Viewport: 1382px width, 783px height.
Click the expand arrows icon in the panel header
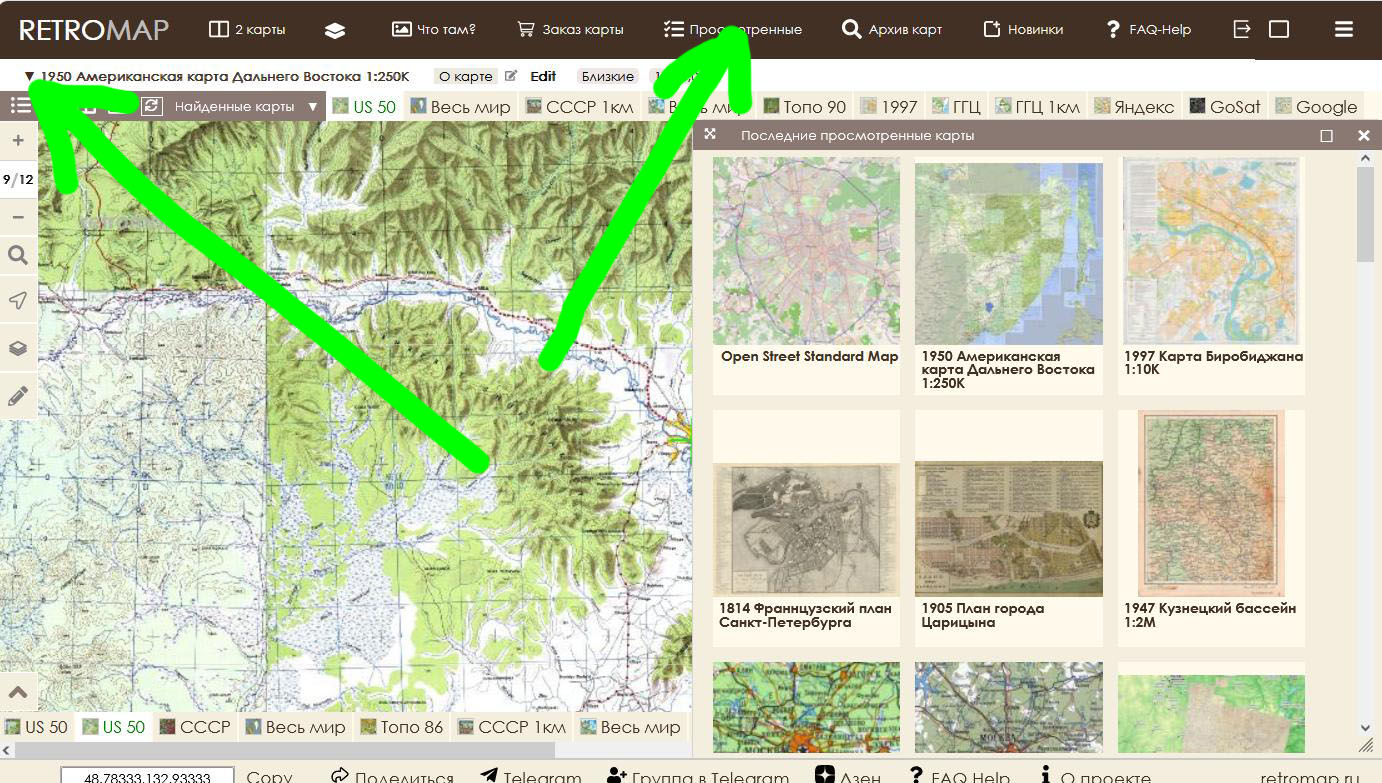pyautogui.click(x=710, y=135)
